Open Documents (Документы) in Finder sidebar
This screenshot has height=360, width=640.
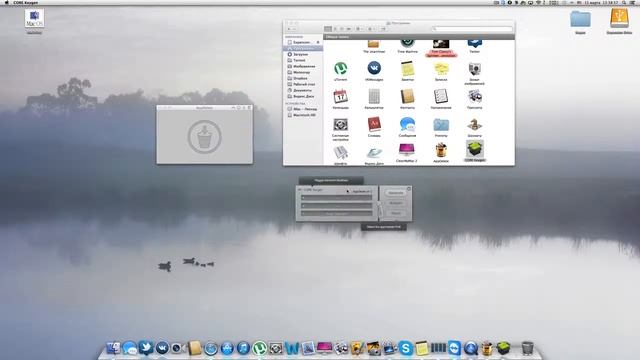[x=302, y=90]
